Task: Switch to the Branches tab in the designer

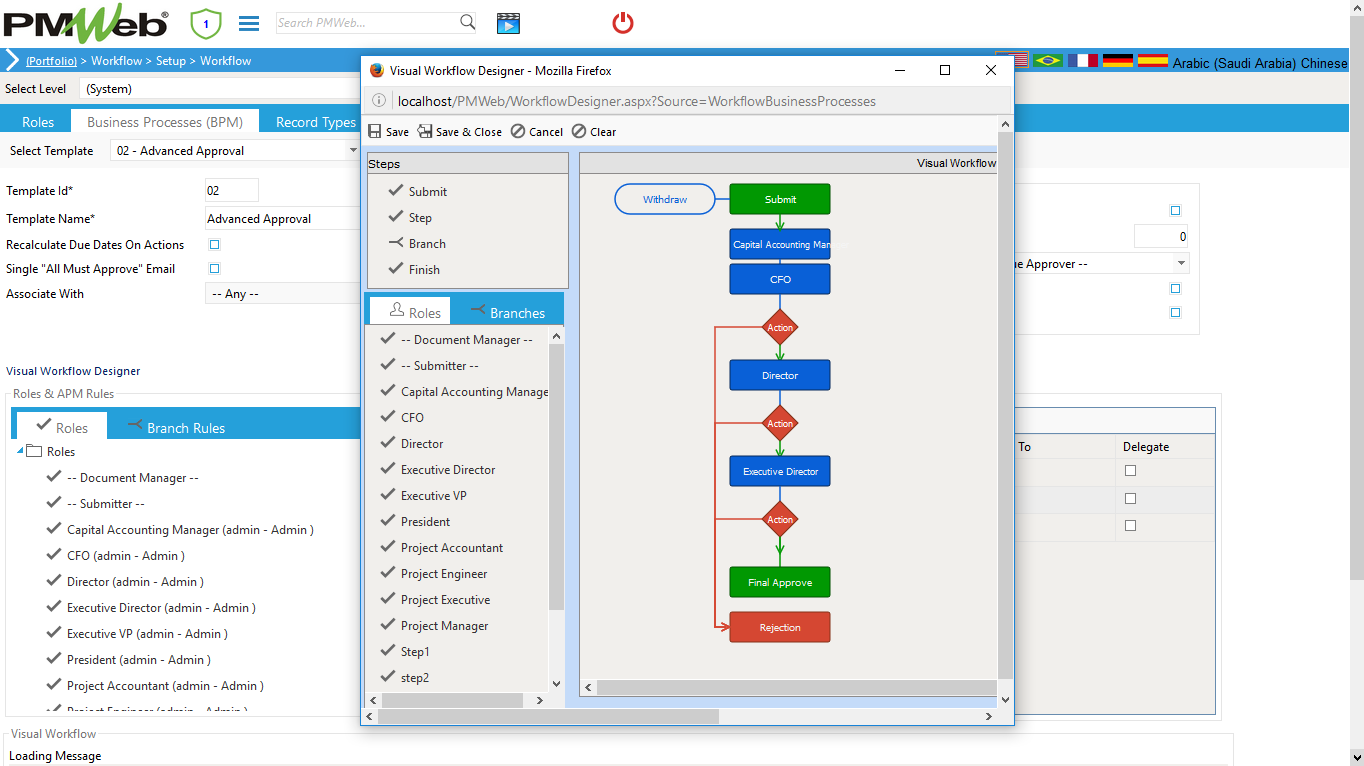Action: click(510, 311)
